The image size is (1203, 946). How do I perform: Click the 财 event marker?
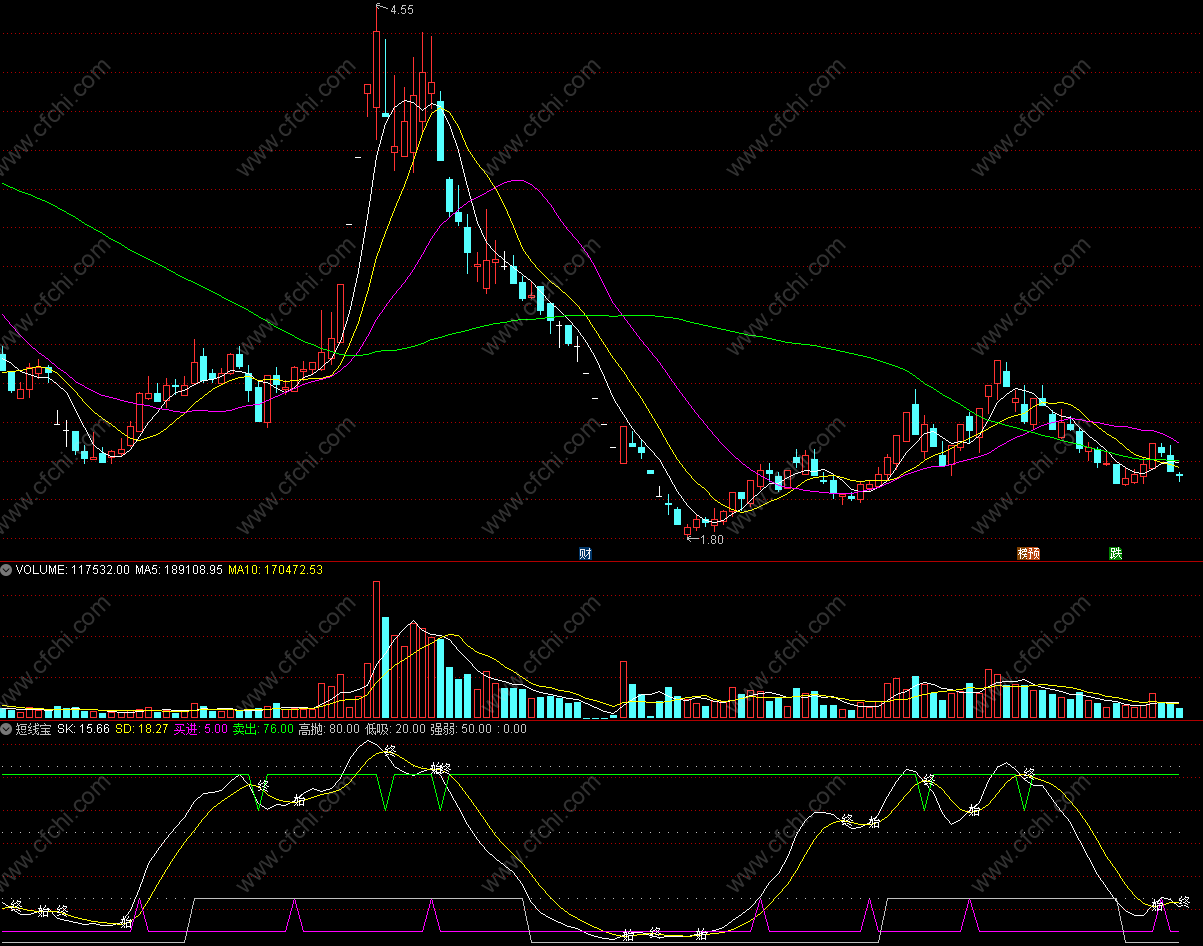tap(586, 553)
